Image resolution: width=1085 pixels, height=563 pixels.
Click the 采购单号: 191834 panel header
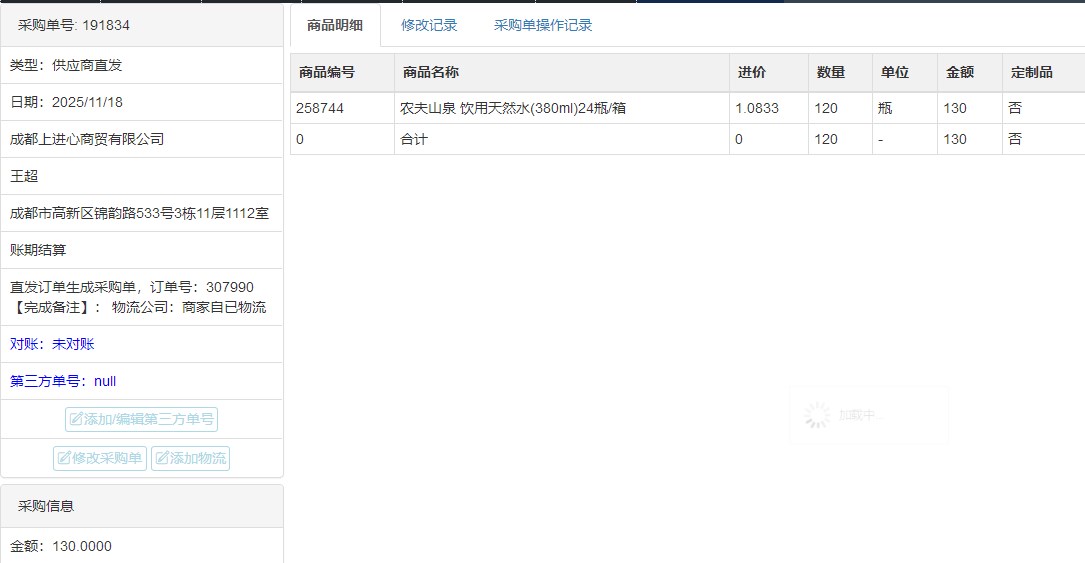(74, 25)
